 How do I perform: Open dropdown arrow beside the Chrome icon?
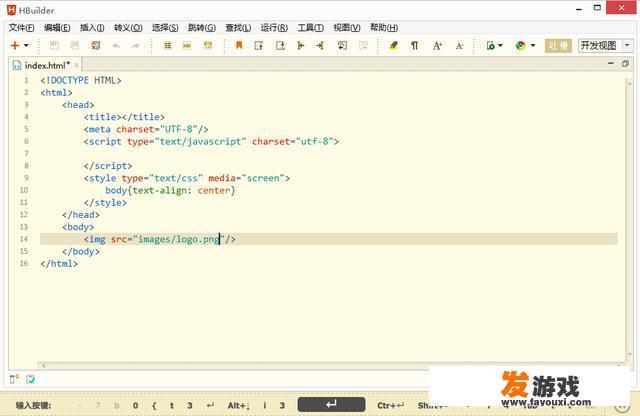click(x=533, y=45)
